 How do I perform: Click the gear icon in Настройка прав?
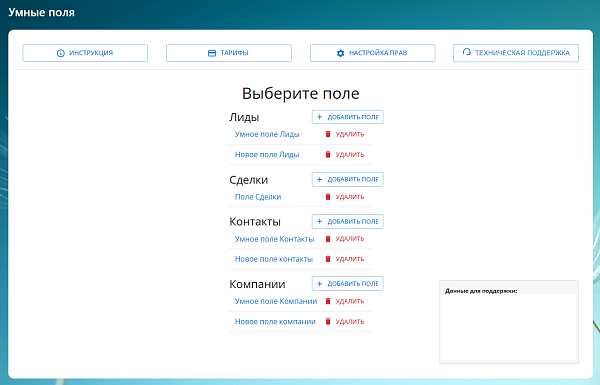pyautogui.click(x=341, y=53)
